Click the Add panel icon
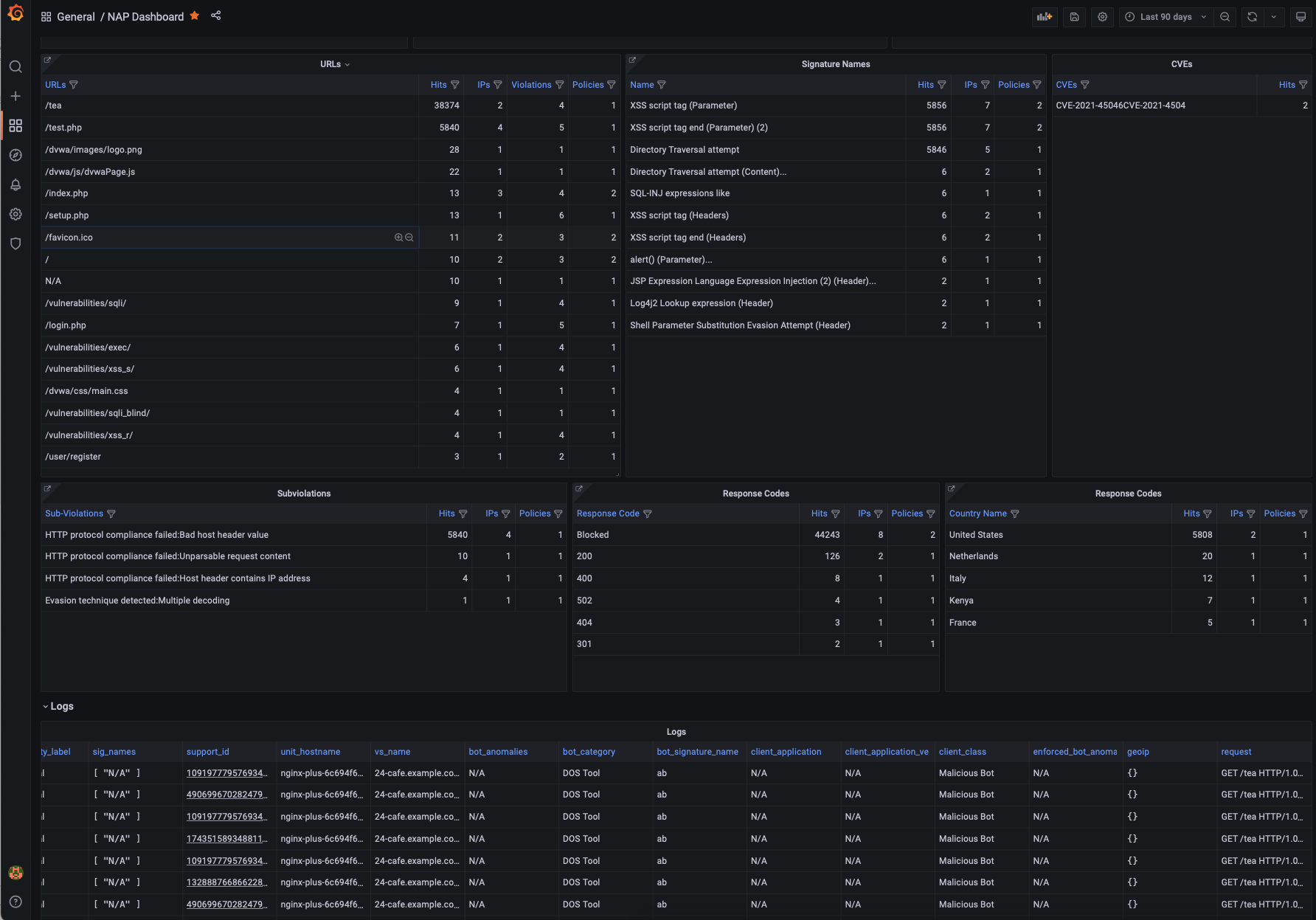The height and width of the screenshot is (920, 1316). (1045, 17)
